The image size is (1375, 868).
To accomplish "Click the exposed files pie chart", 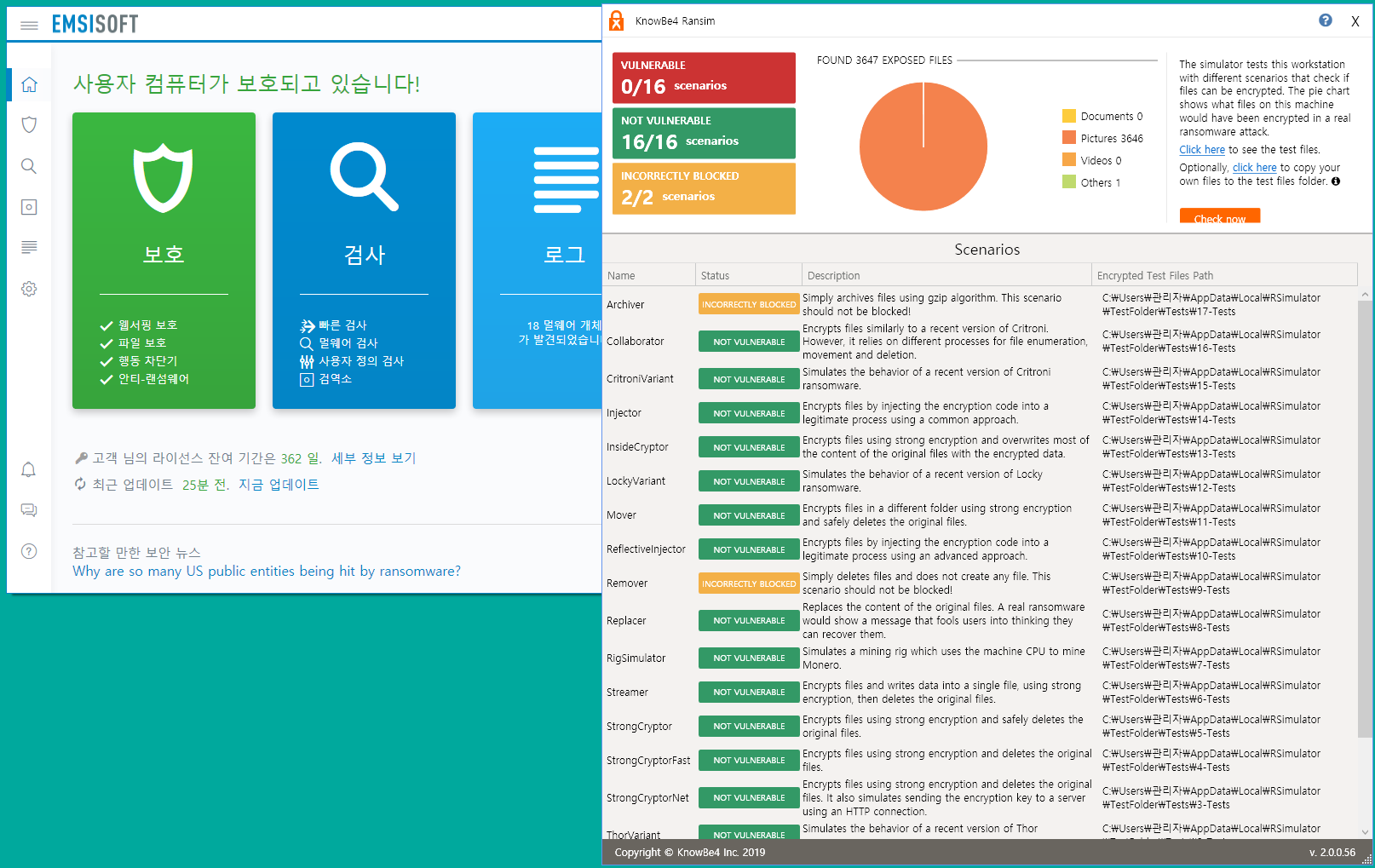I will coord(923,147).
